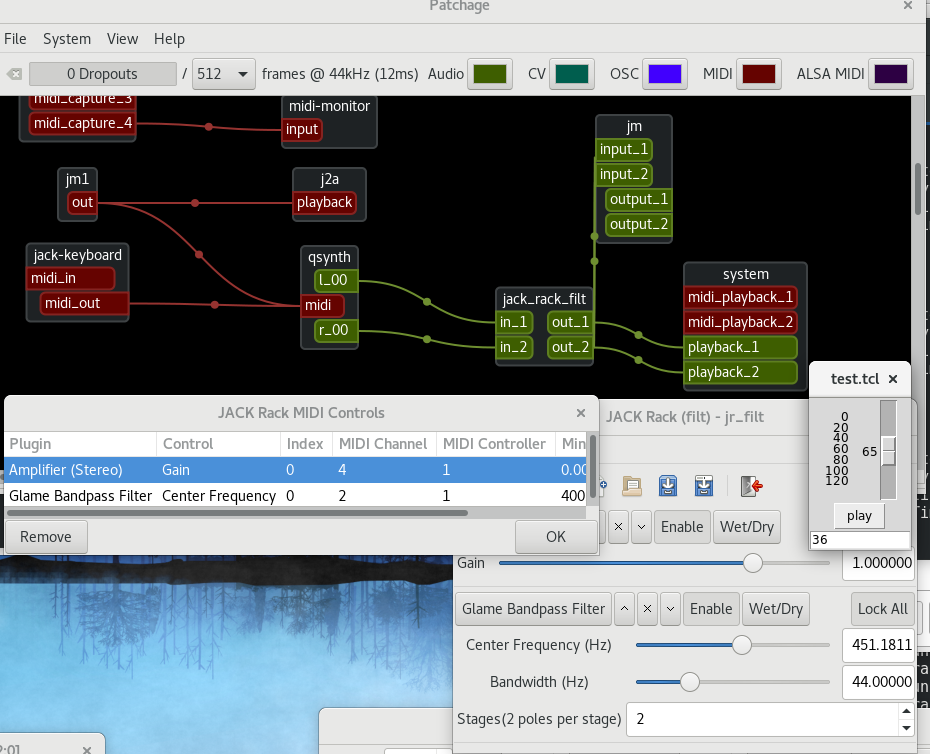Open the 512 frames buffer size dropdown
The image size is (930, 754).
point(224,74)
